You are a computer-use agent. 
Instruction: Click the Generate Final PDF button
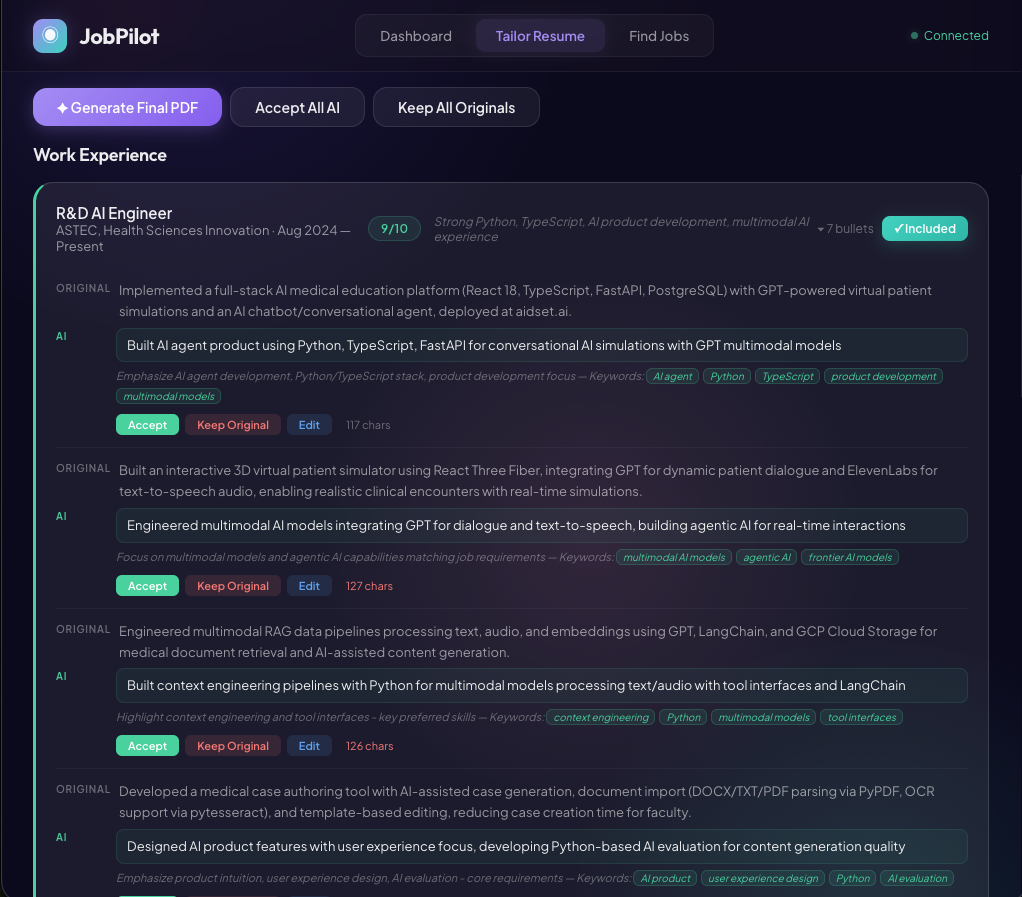pyautogui.click(x=127, y=107)
